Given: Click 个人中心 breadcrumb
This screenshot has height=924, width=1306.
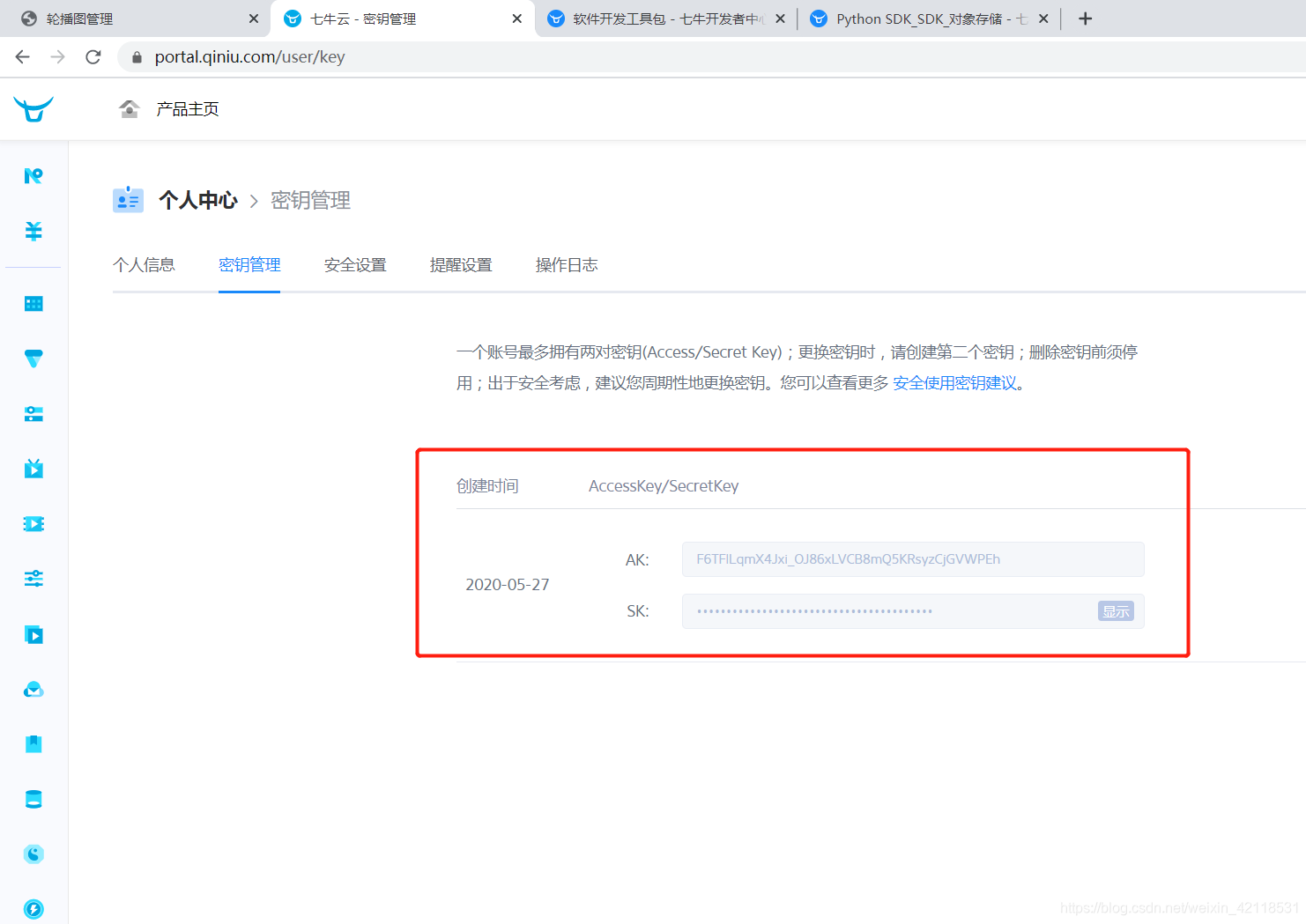Looking at the screenshot, I should coord(198,201).
